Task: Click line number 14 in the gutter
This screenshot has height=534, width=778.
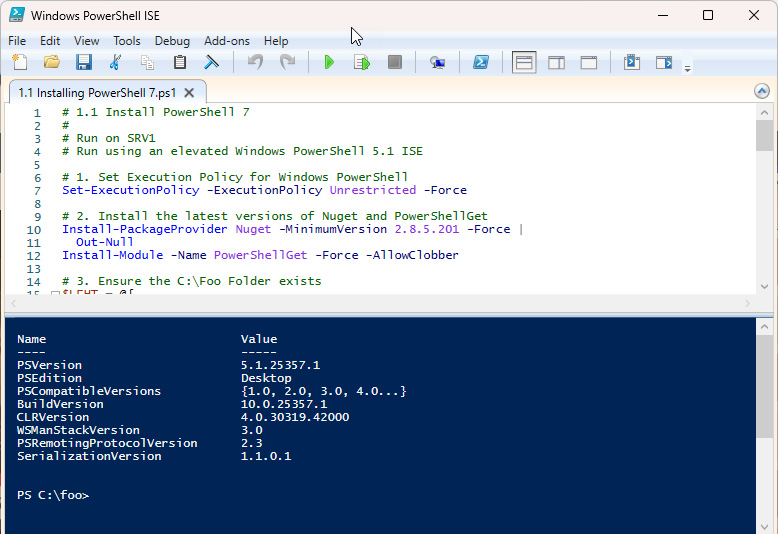Action: tap(34, 282)
